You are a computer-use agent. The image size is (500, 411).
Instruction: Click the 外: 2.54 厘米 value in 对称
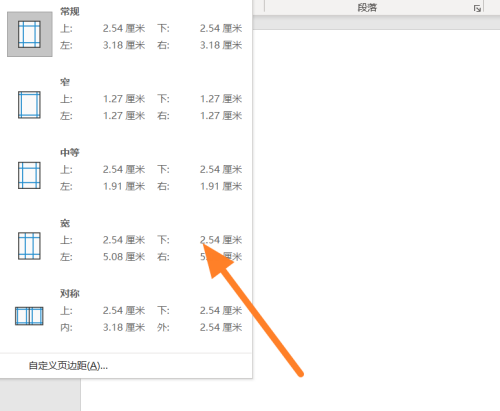point(221,327)
